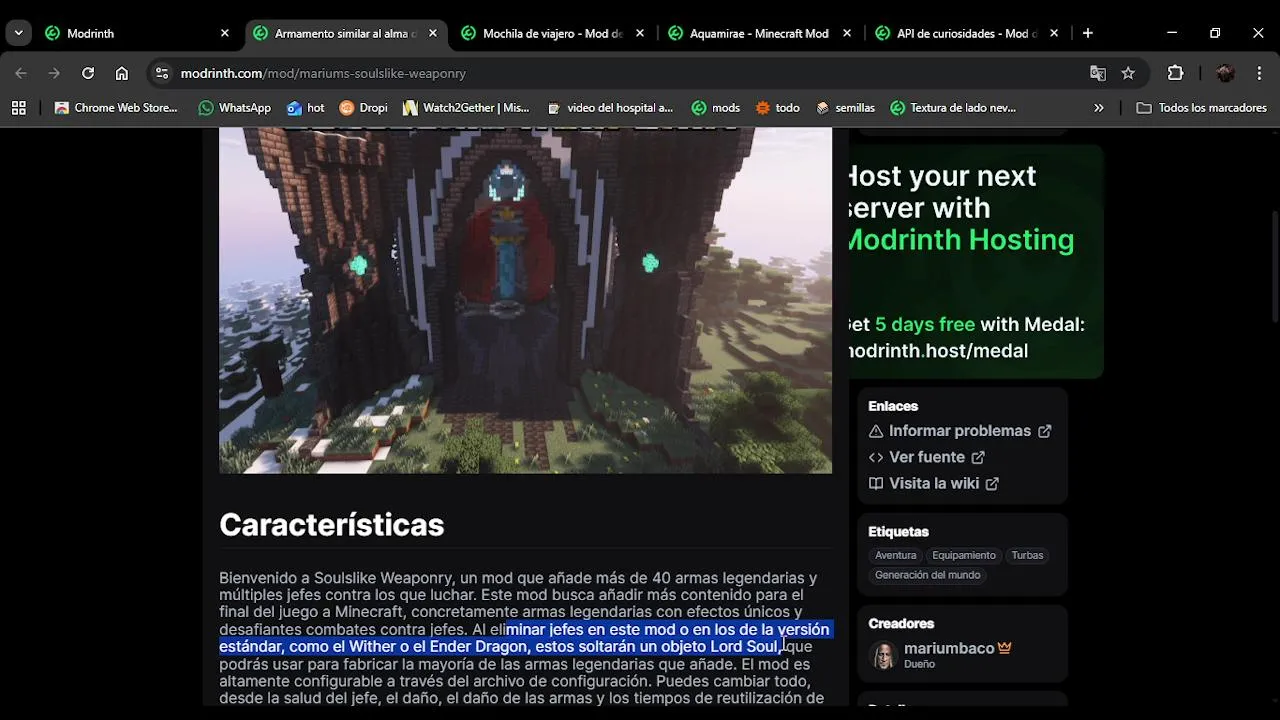Viewport: 1280px width, 720px height.
Task: Select the Aventura tag
Action: (895, 555)
